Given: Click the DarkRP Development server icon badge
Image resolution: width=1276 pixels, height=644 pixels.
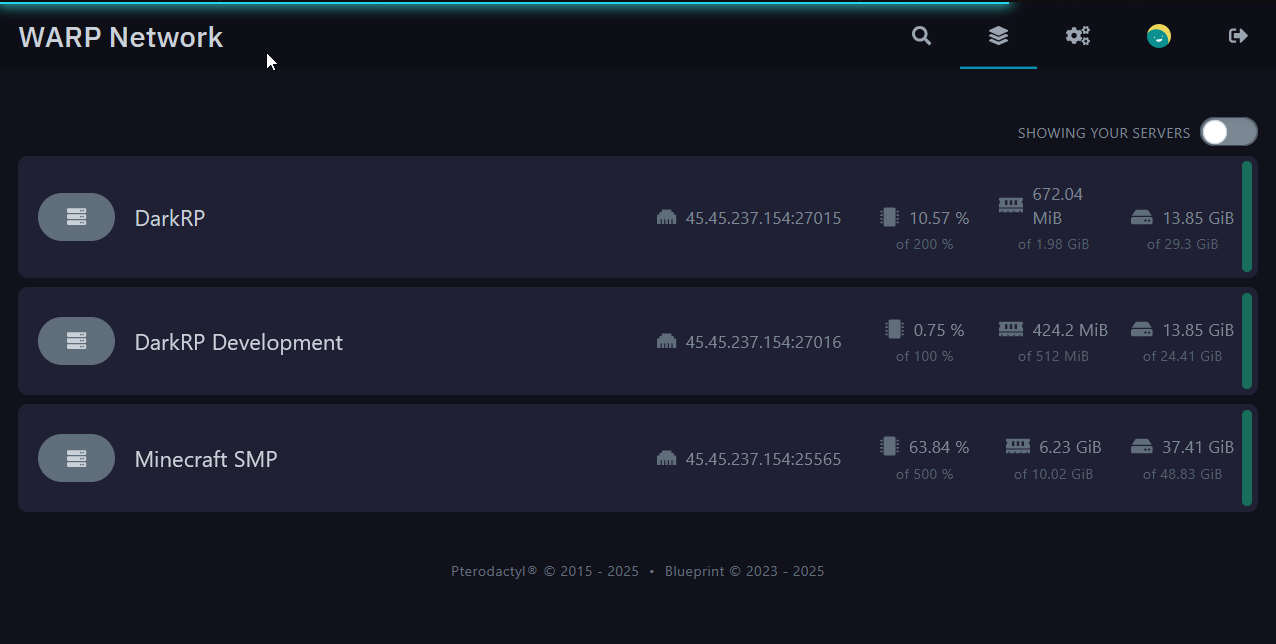Looking at the screenshot, I should [x=76, y=341].
